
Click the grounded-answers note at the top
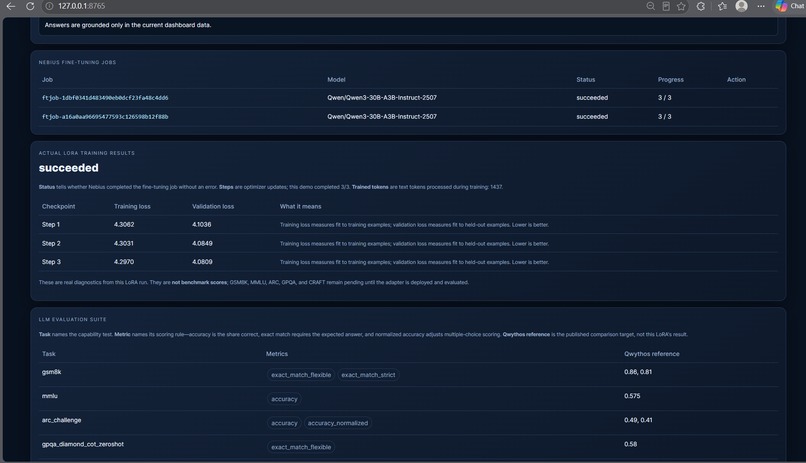[127, 25]
